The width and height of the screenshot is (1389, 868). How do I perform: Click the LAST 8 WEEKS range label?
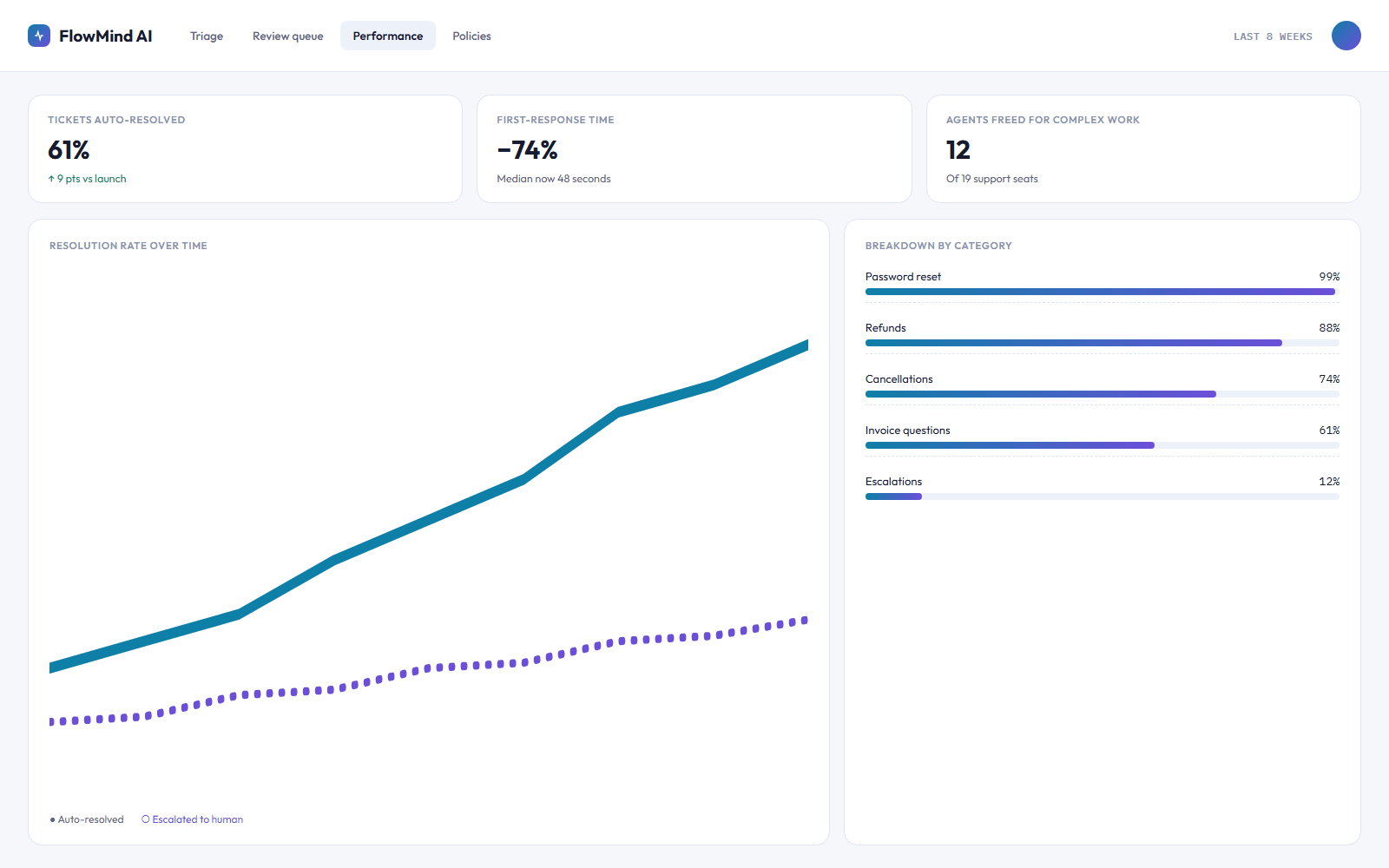(x=1273, y=36)
